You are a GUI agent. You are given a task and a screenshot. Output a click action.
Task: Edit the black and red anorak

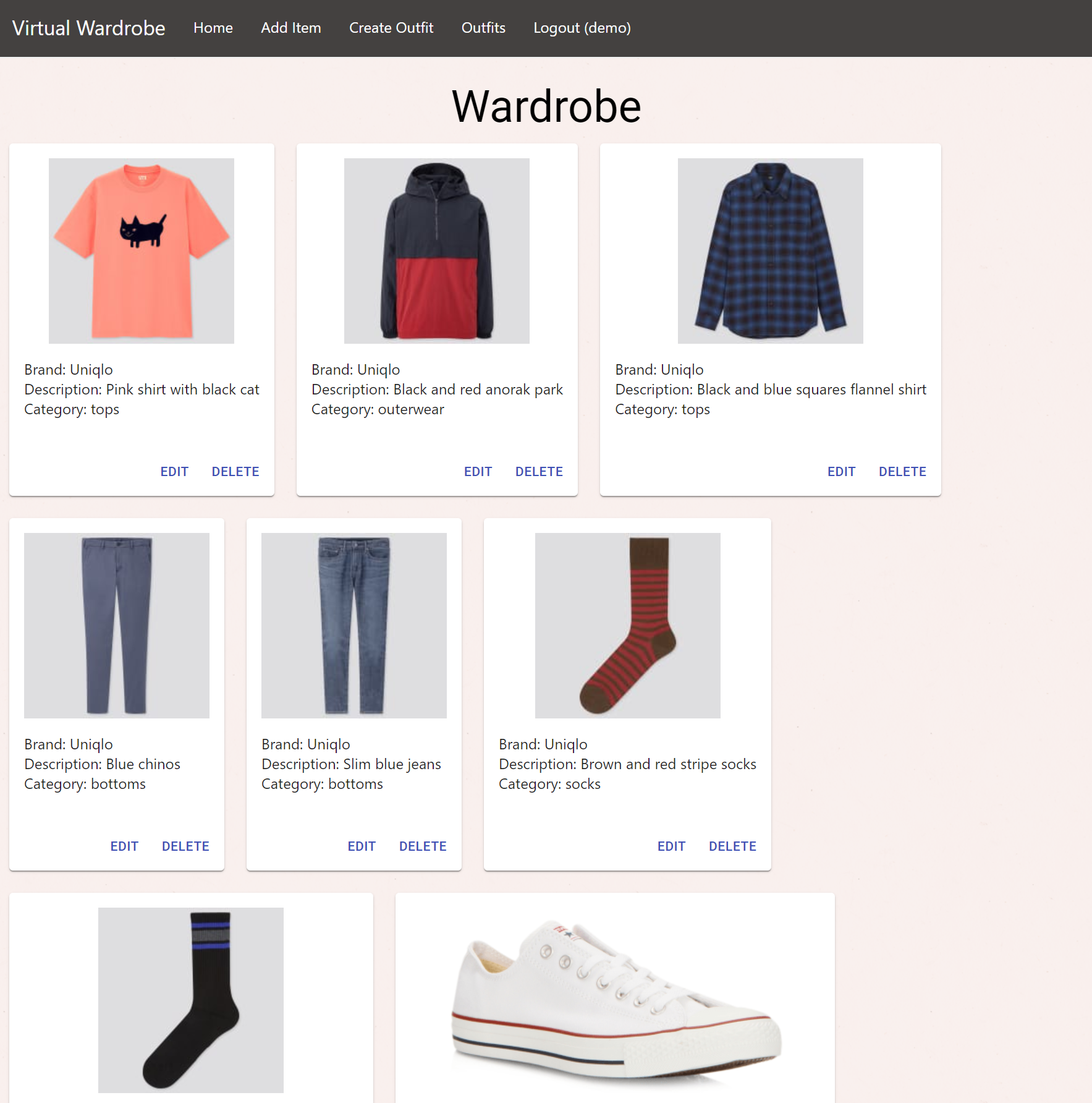coord(478,472)
